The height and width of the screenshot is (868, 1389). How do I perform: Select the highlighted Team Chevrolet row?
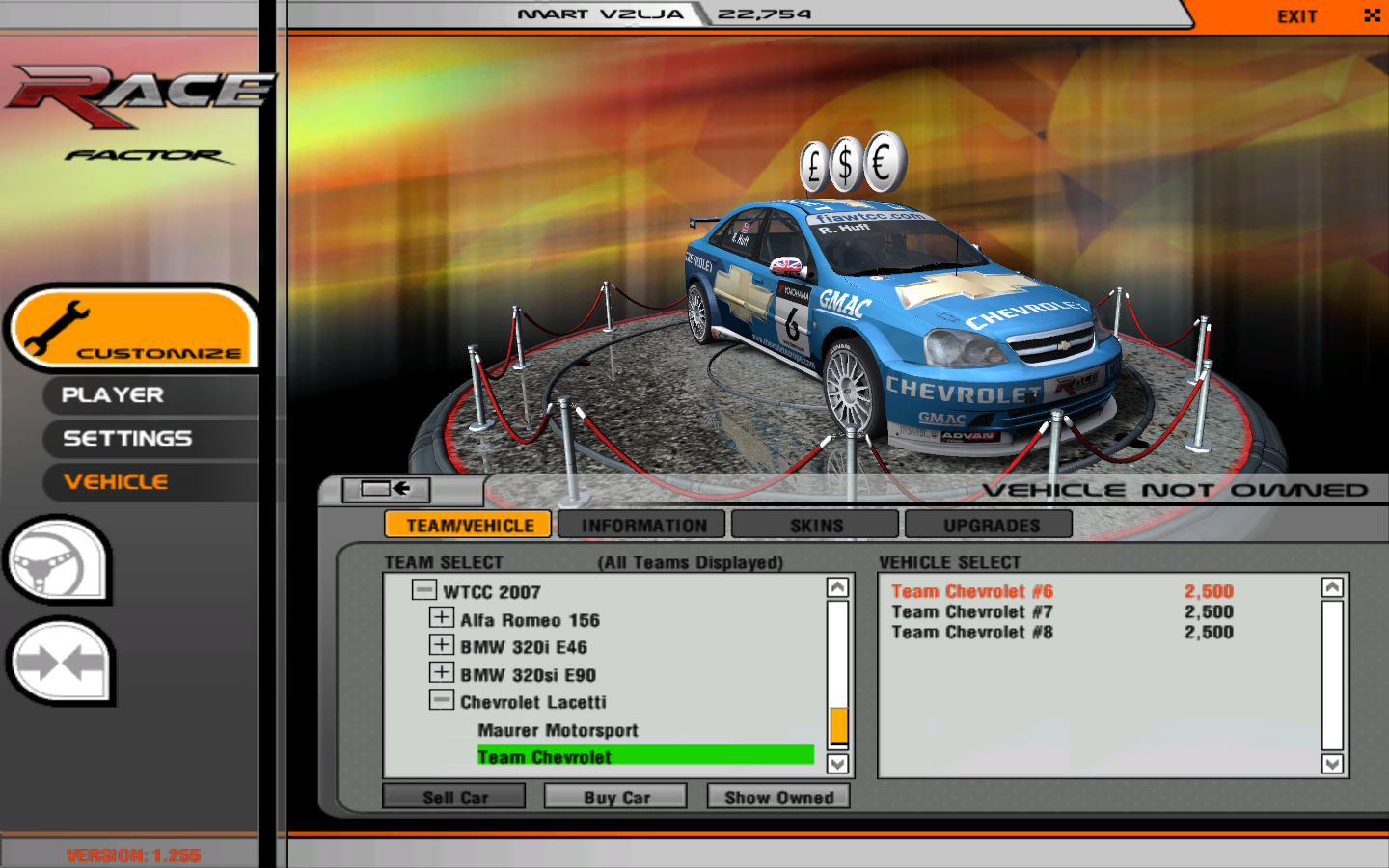tap(645, 756)
